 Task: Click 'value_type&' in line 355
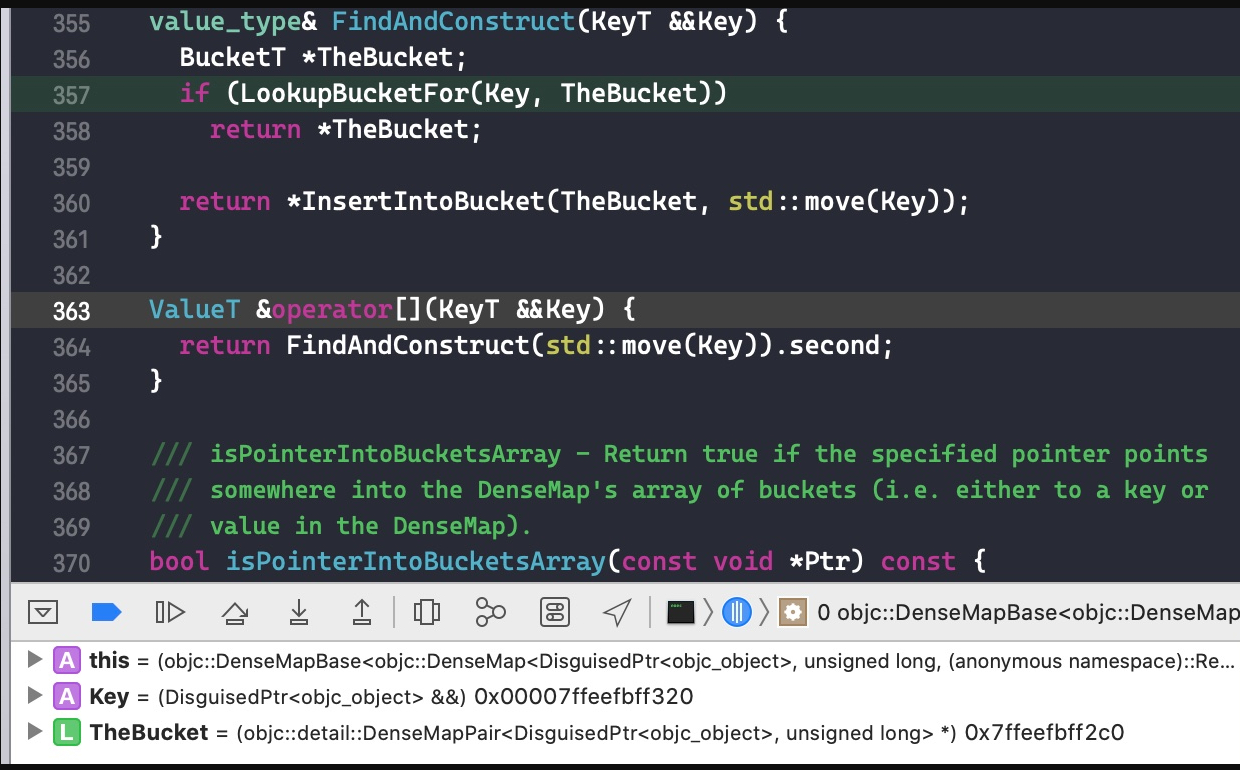233,22
